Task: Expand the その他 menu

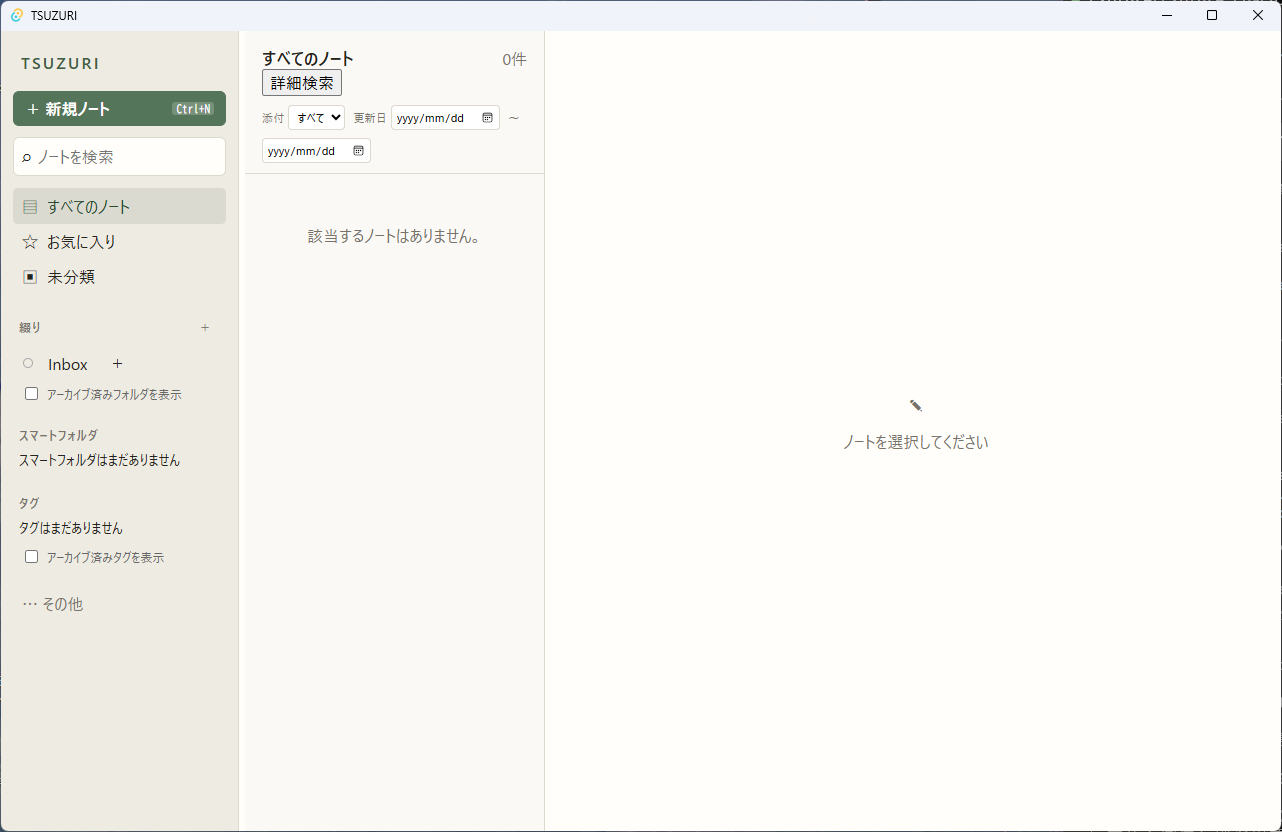Action: 53,604
